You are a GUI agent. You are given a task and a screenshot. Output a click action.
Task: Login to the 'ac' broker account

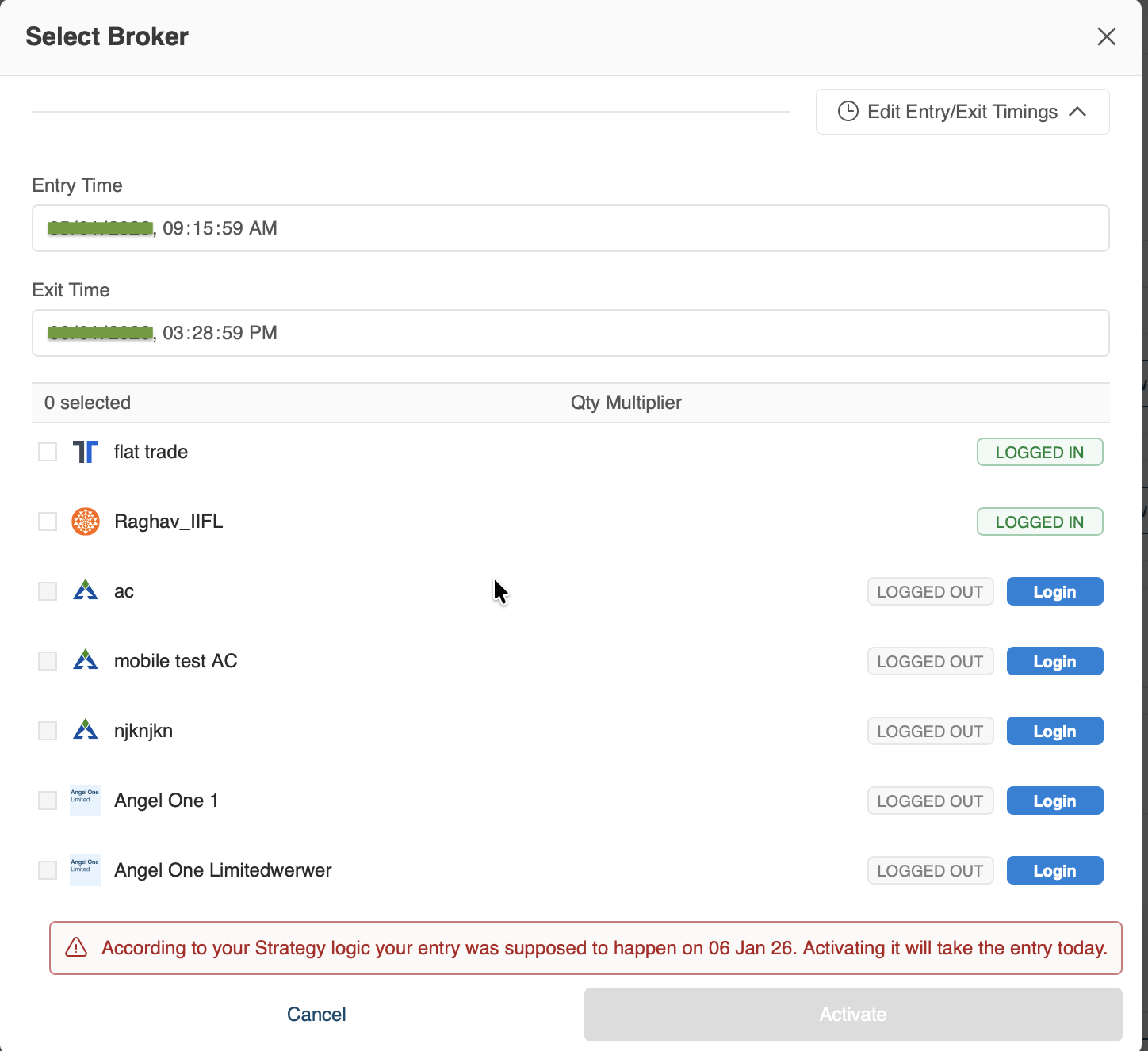[x=1054, y=591]
